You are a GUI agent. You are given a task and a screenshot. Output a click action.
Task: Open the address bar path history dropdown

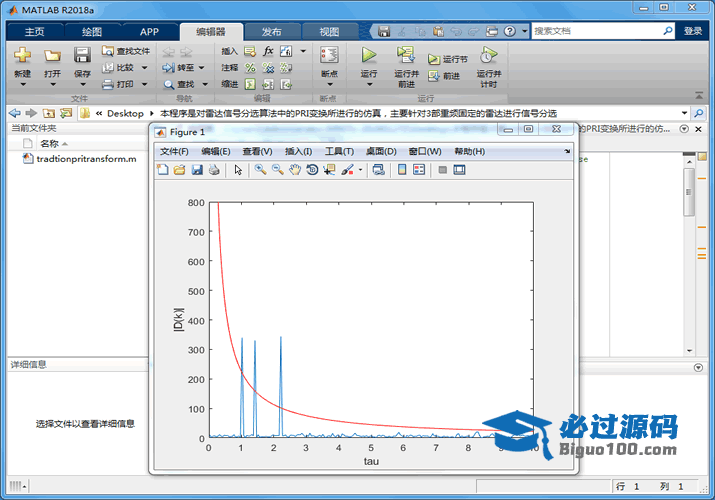click(x=684, y=113)
